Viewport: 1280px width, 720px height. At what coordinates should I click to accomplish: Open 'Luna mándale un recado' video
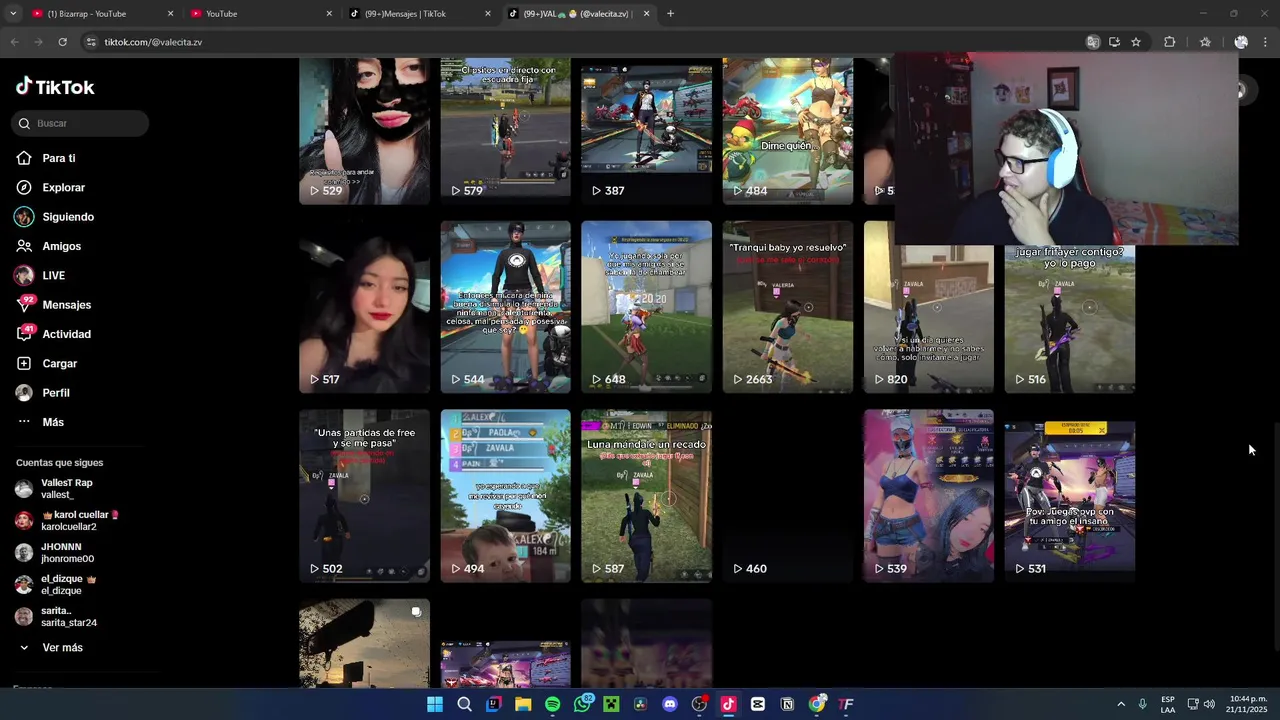pos(646,496)
